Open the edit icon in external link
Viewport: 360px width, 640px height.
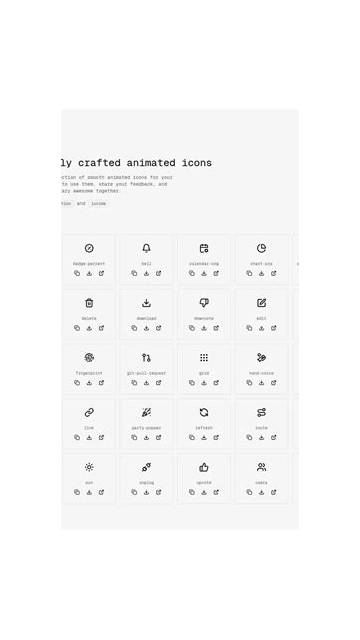click(273, 328)
